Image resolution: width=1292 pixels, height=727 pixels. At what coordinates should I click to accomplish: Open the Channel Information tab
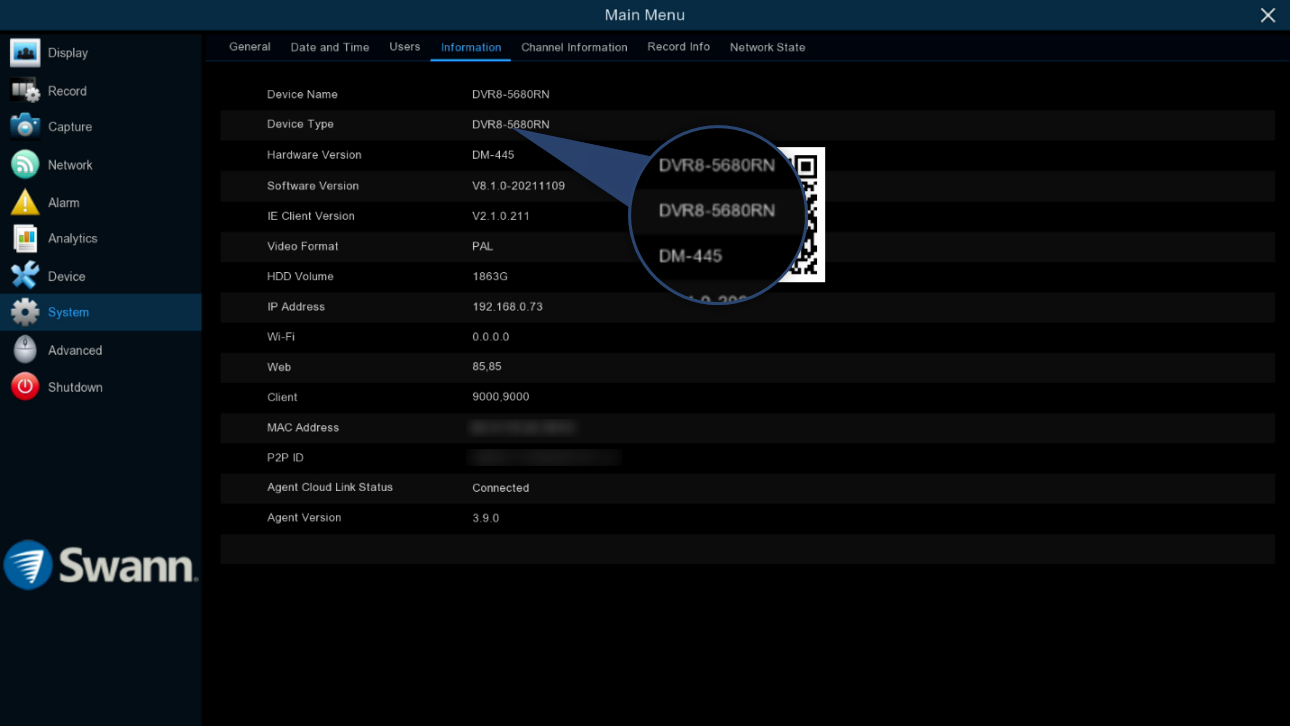(x=574, y=47)
